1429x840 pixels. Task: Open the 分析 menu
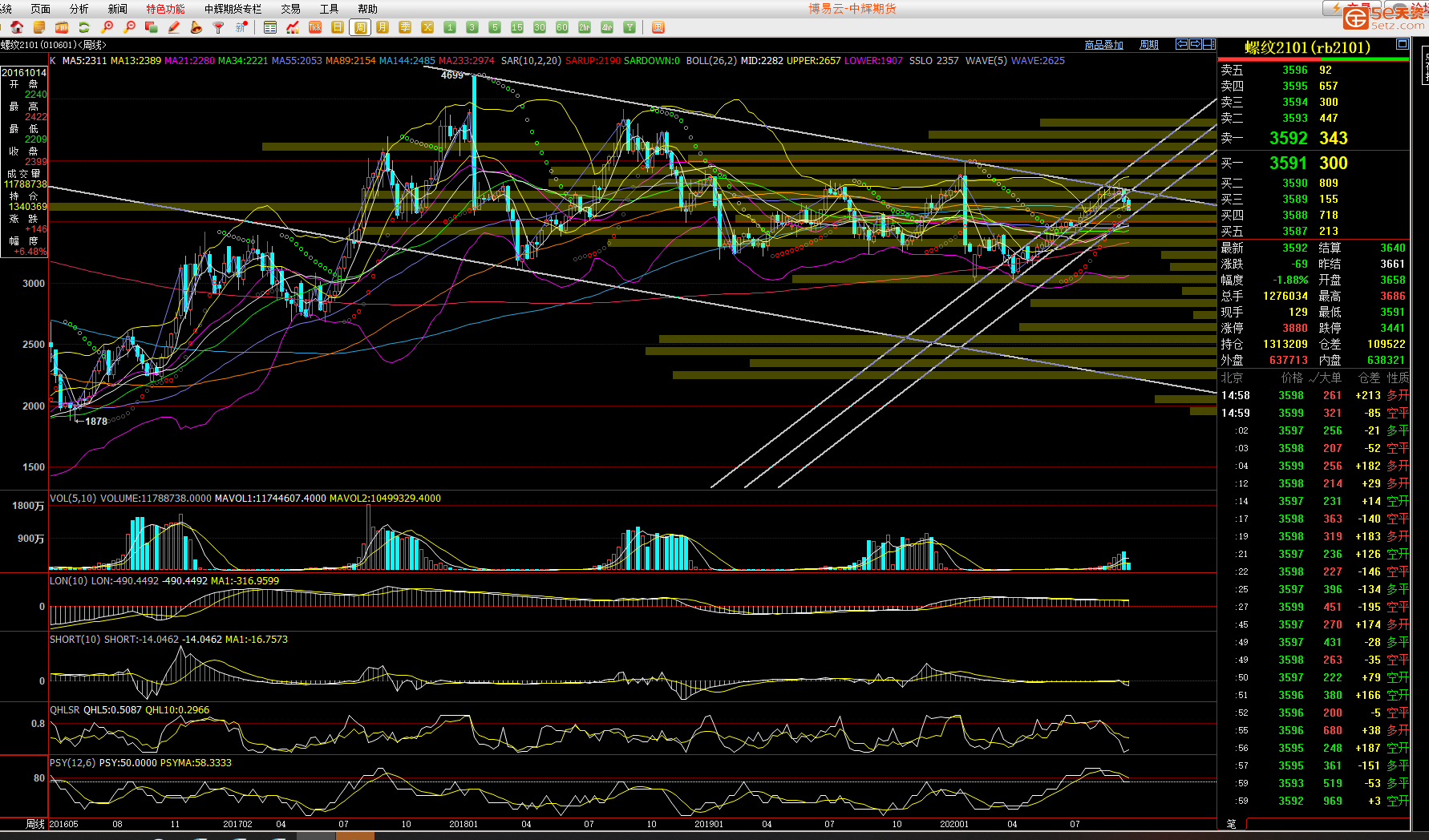[79, 9]
